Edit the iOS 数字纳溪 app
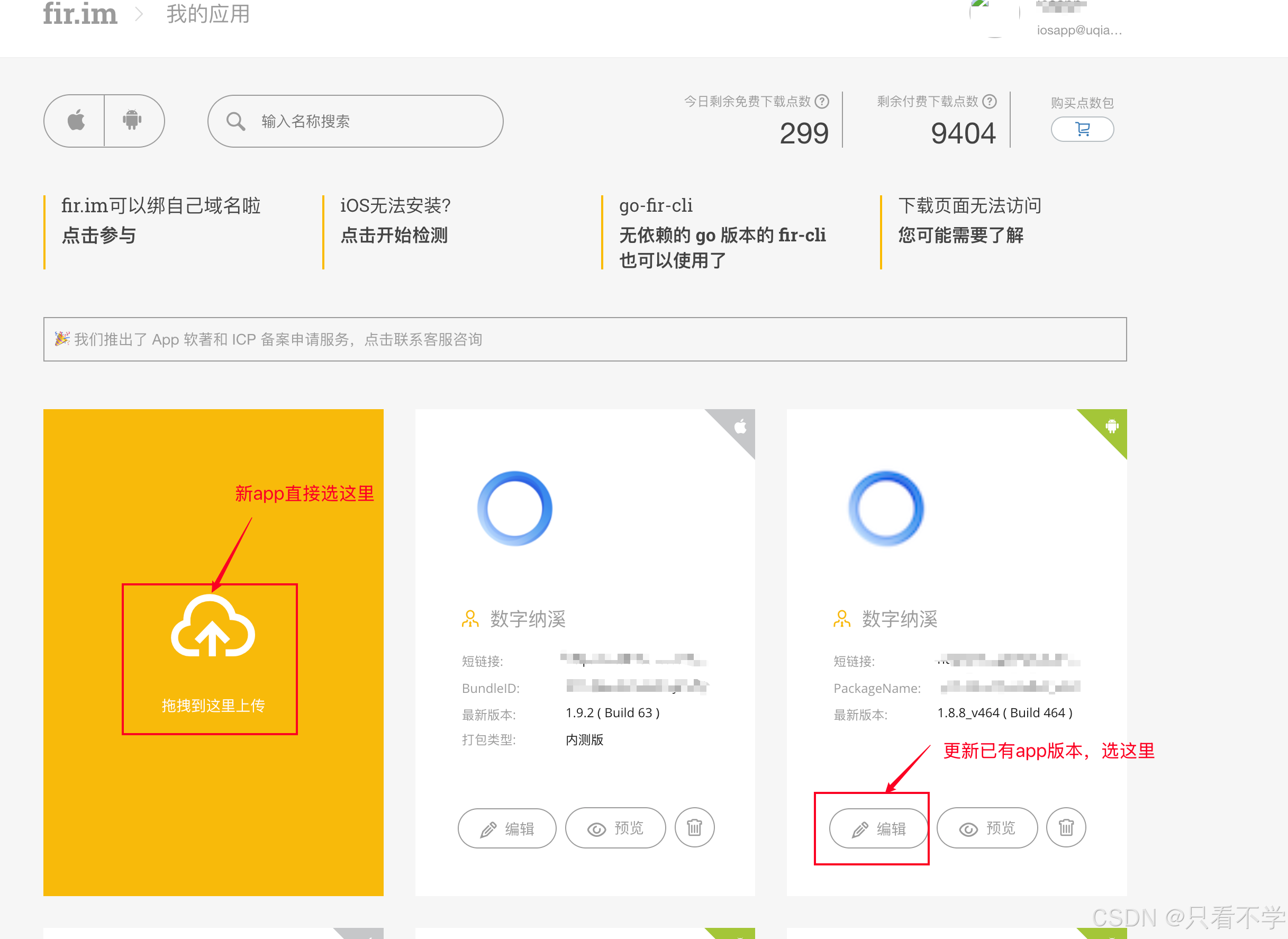 pos(507,829)
